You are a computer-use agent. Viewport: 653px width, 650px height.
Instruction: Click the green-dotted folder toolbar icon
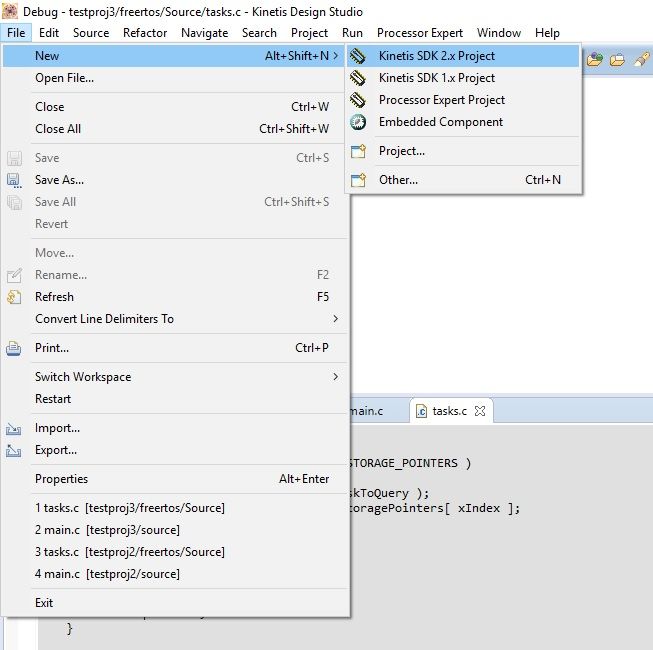595,60
